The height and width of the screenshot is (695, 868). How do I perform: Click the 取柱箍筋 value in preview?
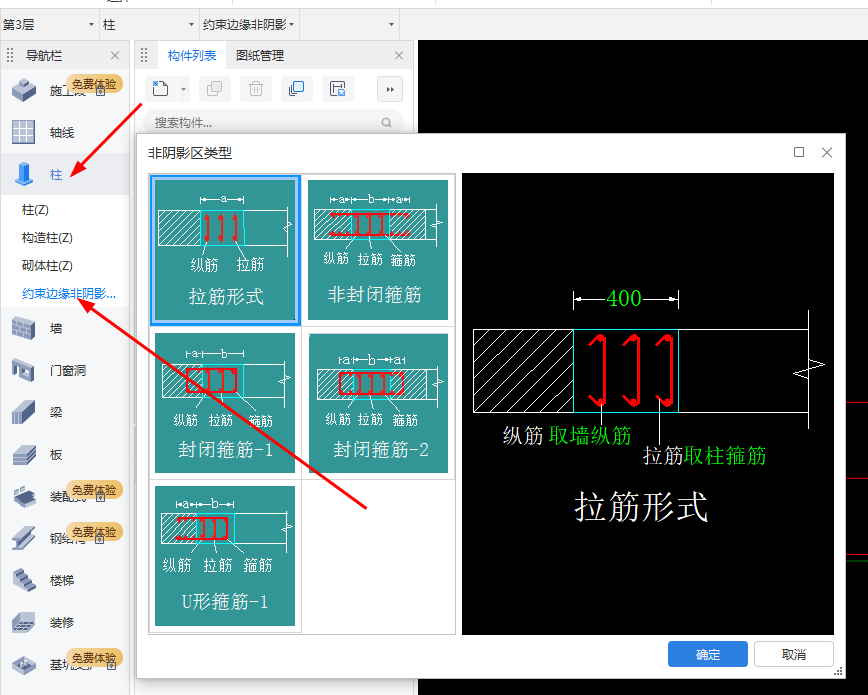[x=725, y=456]
